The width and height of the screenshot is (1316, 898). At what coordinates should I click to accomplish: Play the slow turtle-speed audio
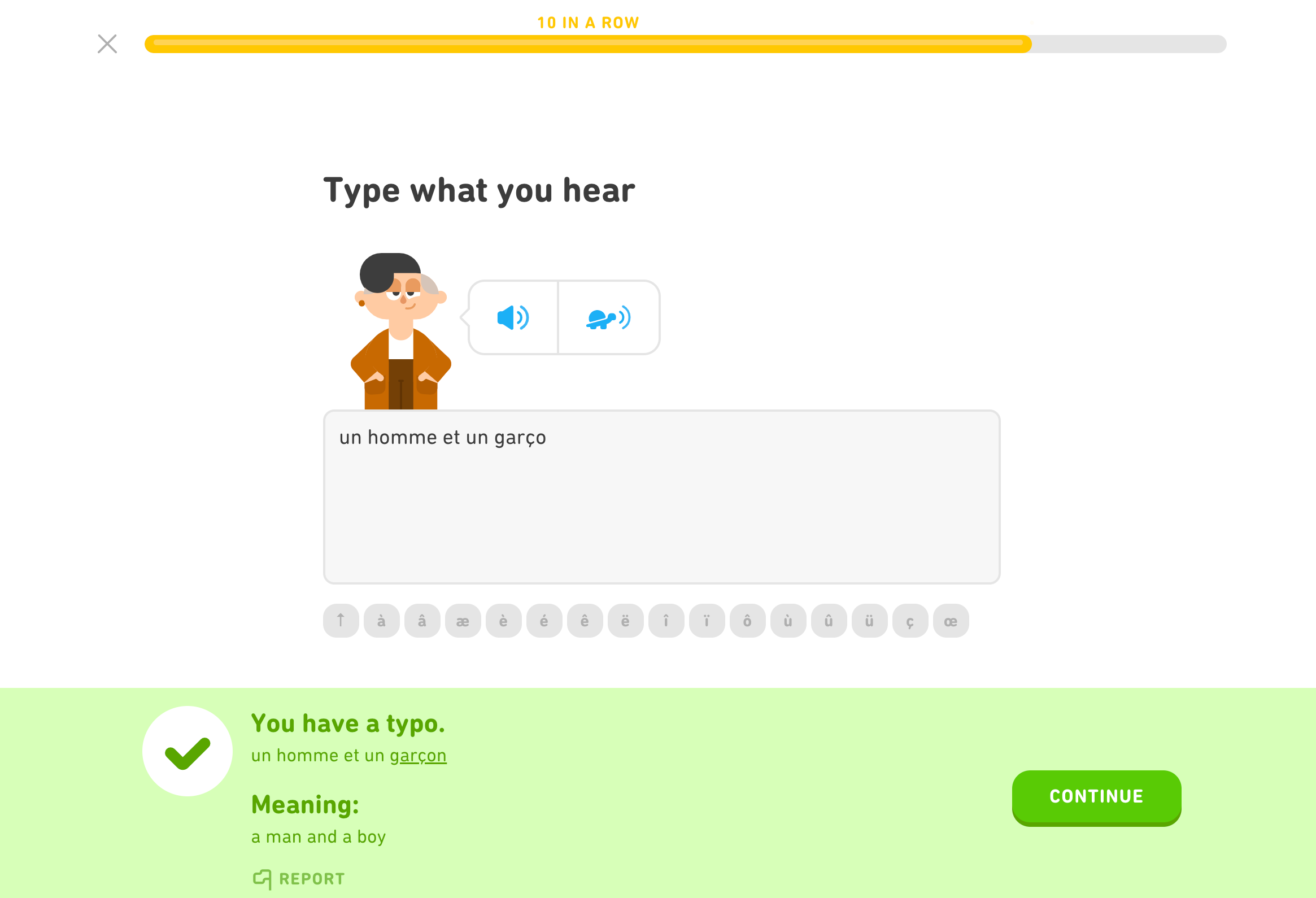click(609, 317)
